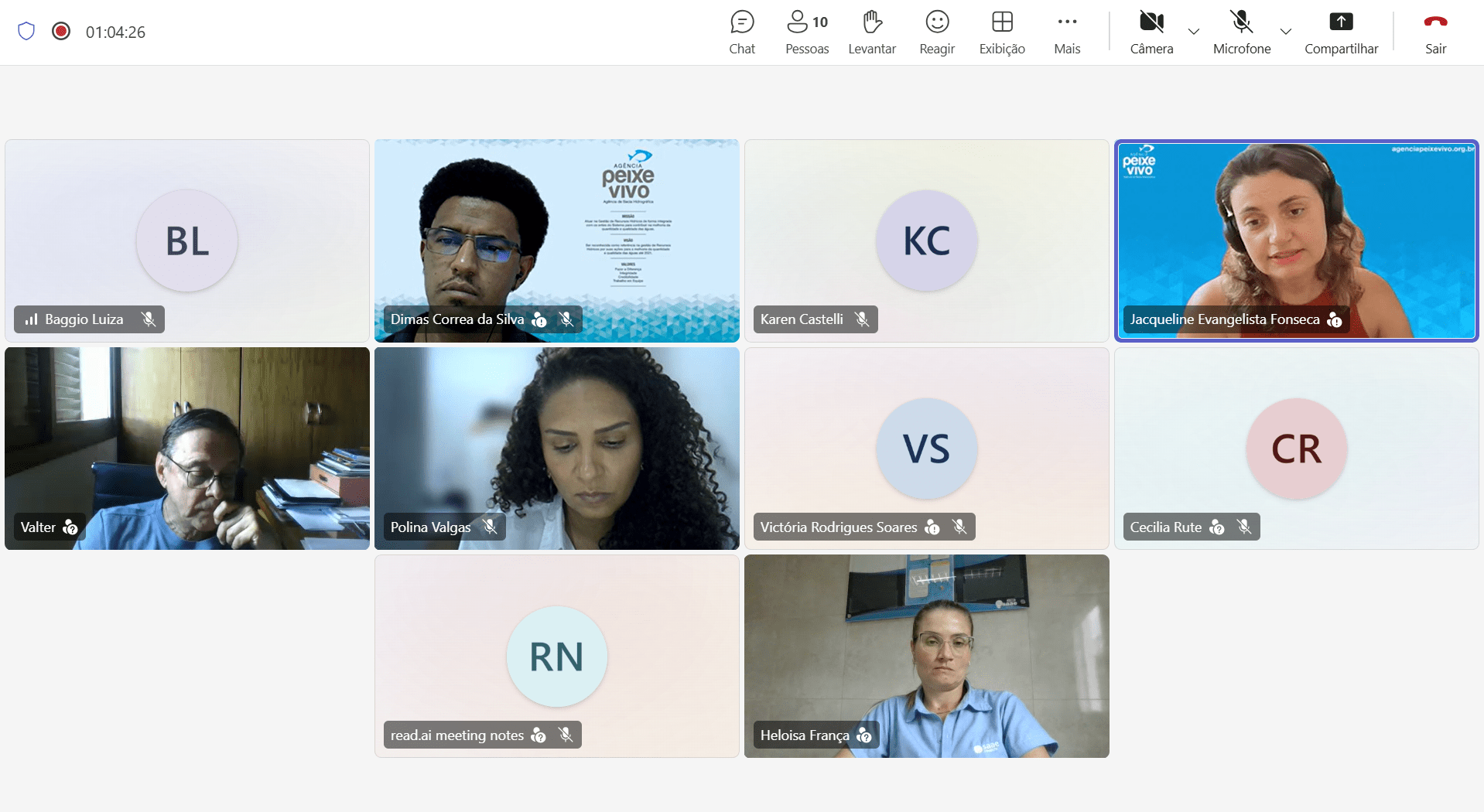
Task: Share screen with Compartilhar
Action: (x=1341, y=32)
